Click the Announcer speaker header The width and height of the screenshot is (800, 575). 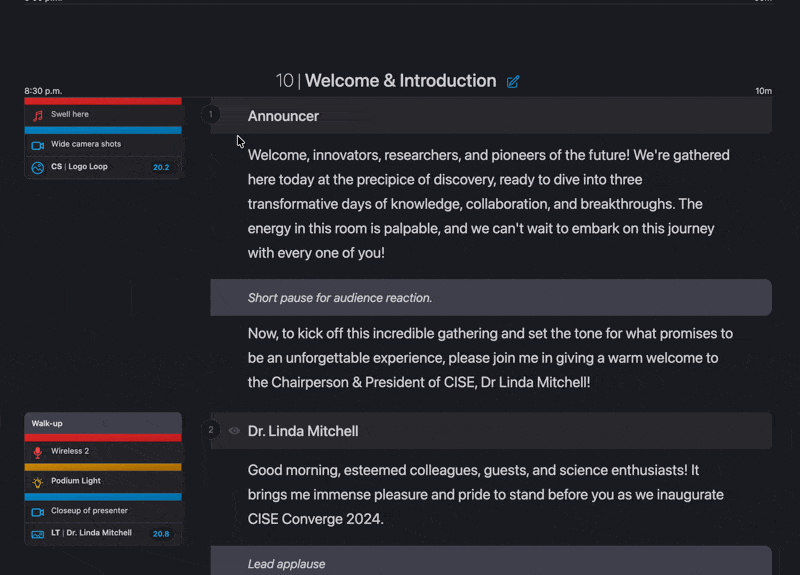pos(283,116)
